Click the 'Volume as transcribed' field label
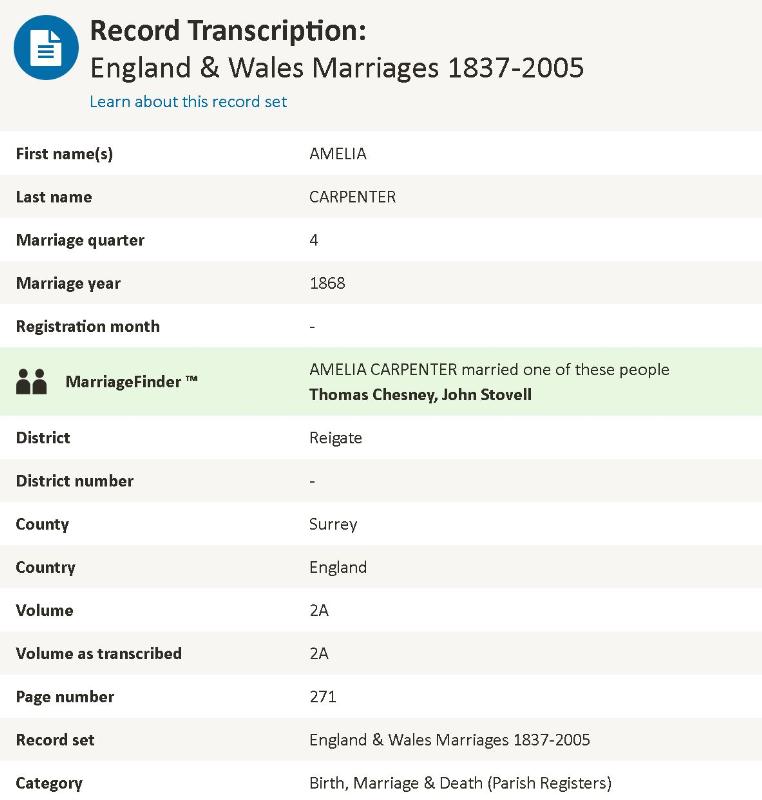 99,653
